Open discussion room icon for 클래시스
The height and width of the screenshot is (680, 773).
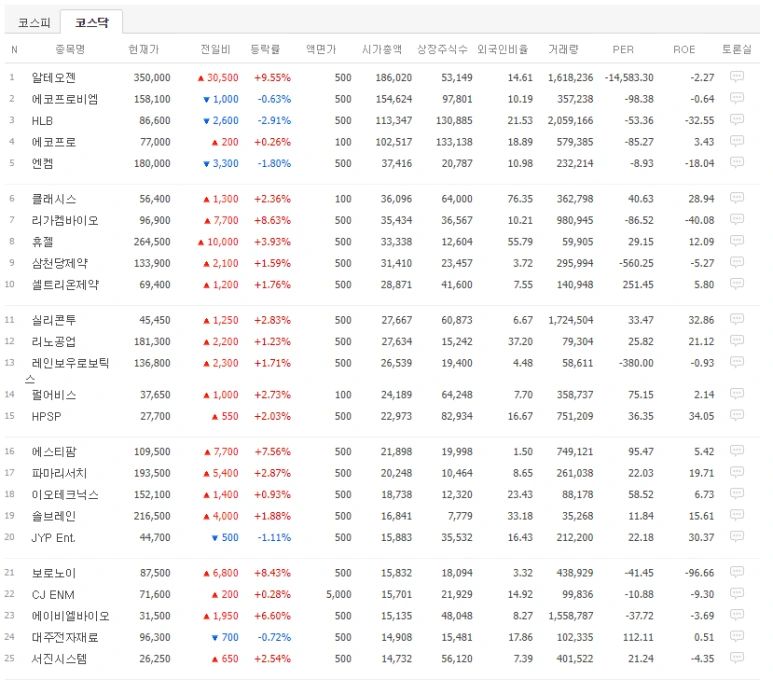pyautogui.click(x=737, y=198)
